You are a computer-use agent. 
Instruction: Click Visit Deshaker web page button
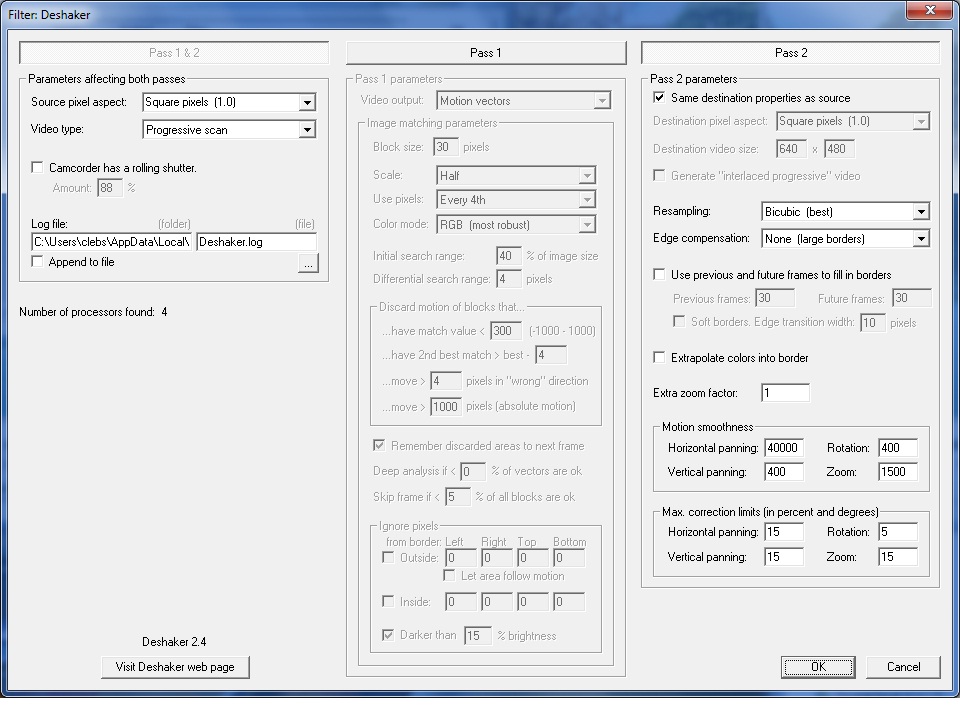click(175, 667)
